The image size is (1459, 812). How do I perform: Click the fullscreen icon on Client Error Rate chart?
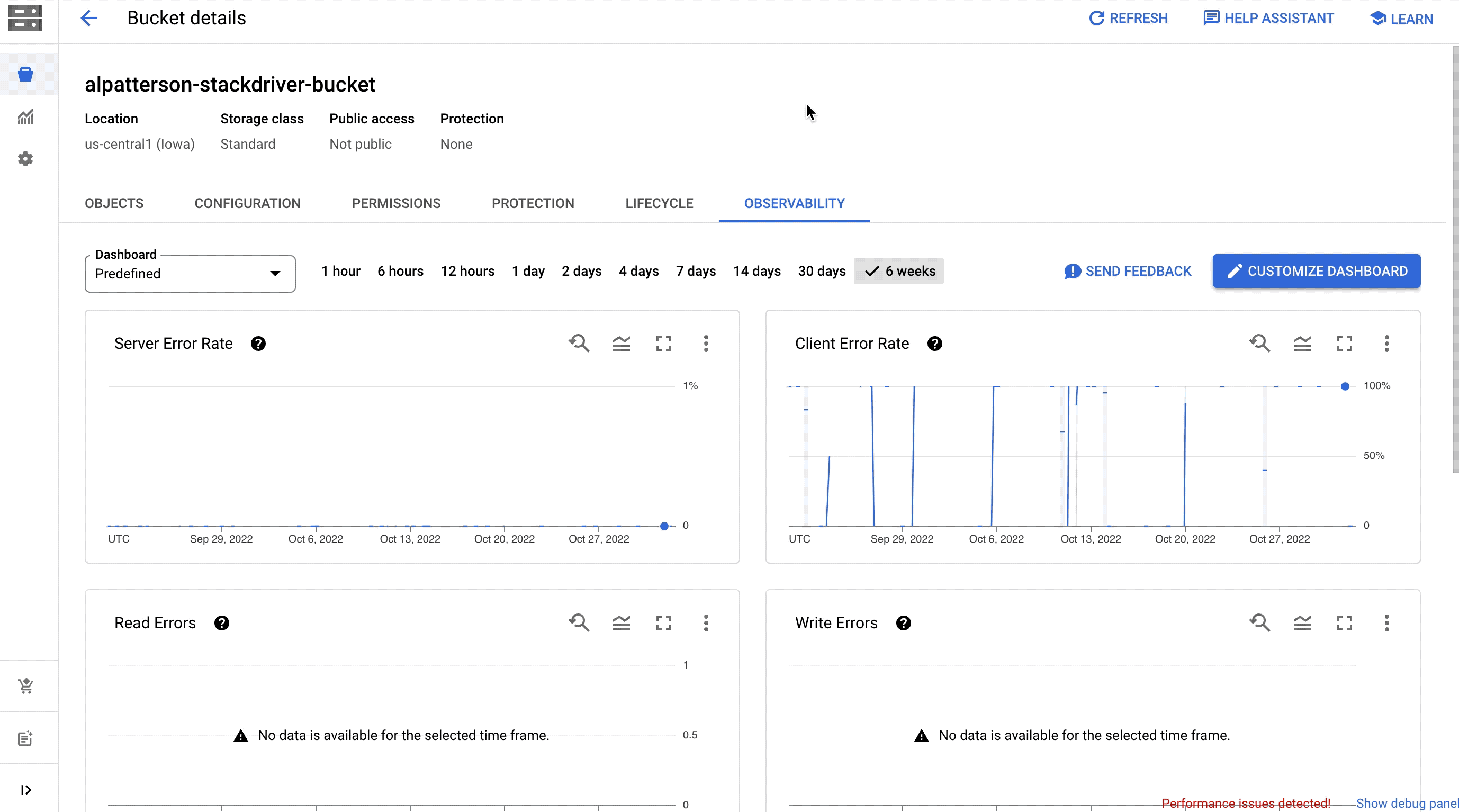point(1344,343)
